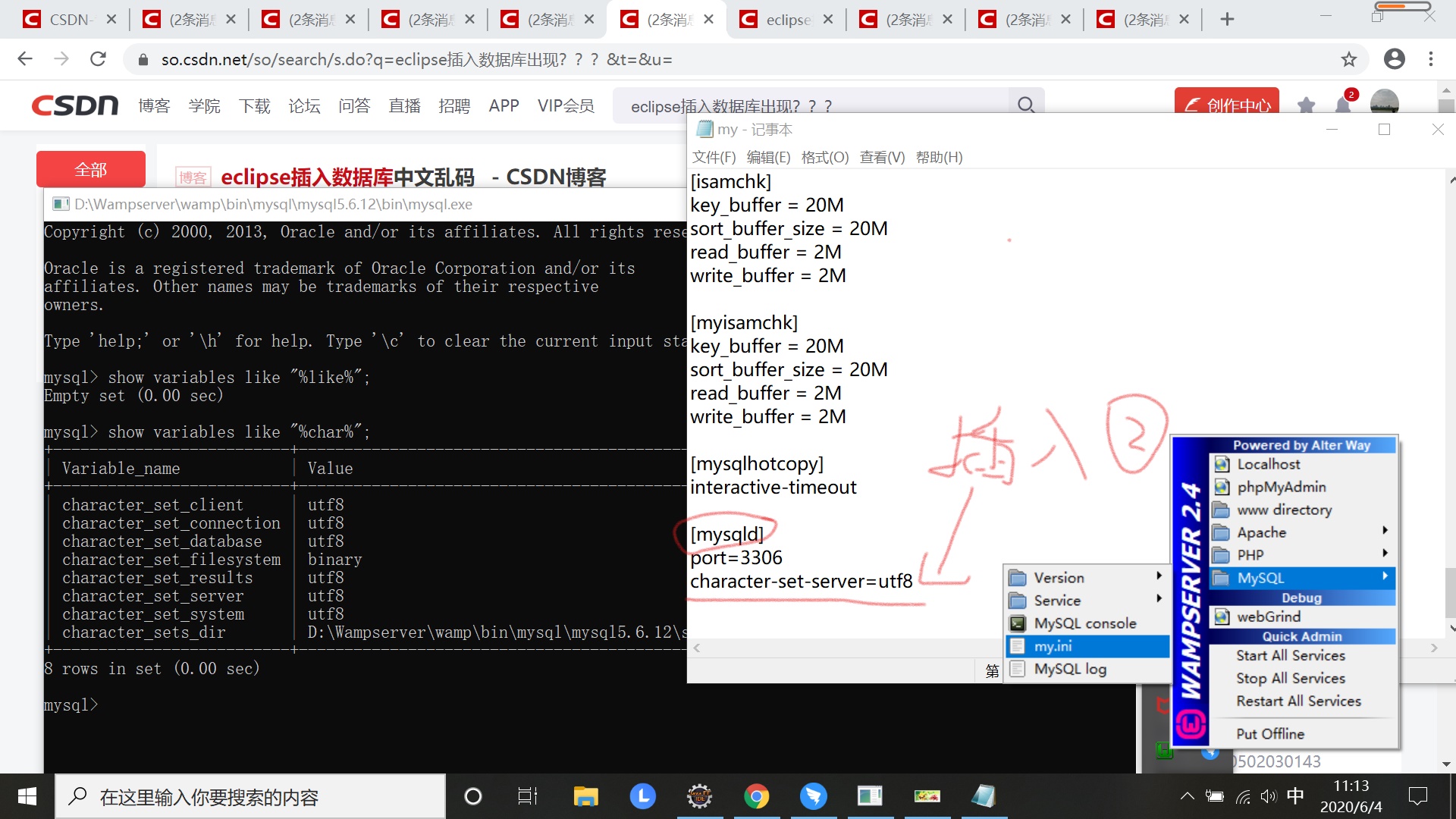The width and height of the screenshot is (1456, 819).
Task: Go to CSDN 直播 section
Action: point(404,105)
